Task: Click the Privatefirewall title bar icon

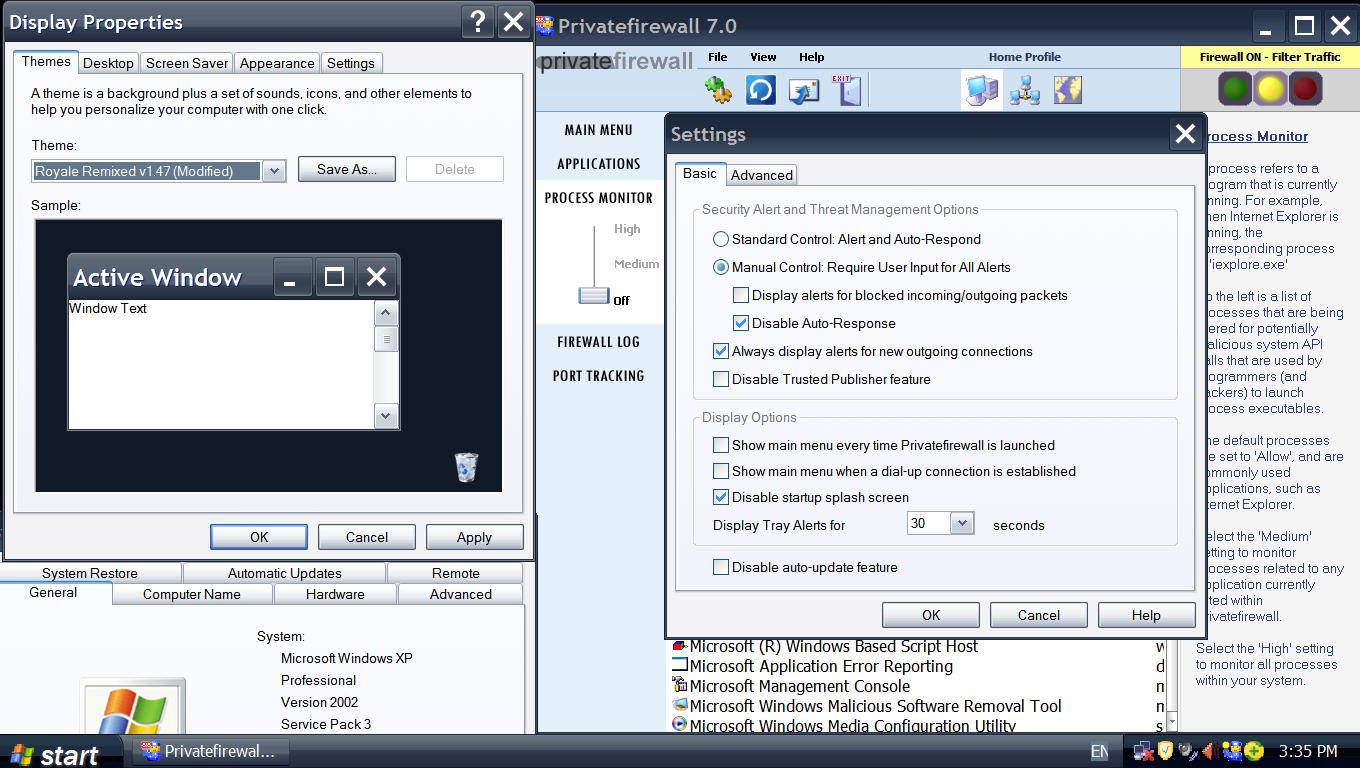Action: pos(545,26)
